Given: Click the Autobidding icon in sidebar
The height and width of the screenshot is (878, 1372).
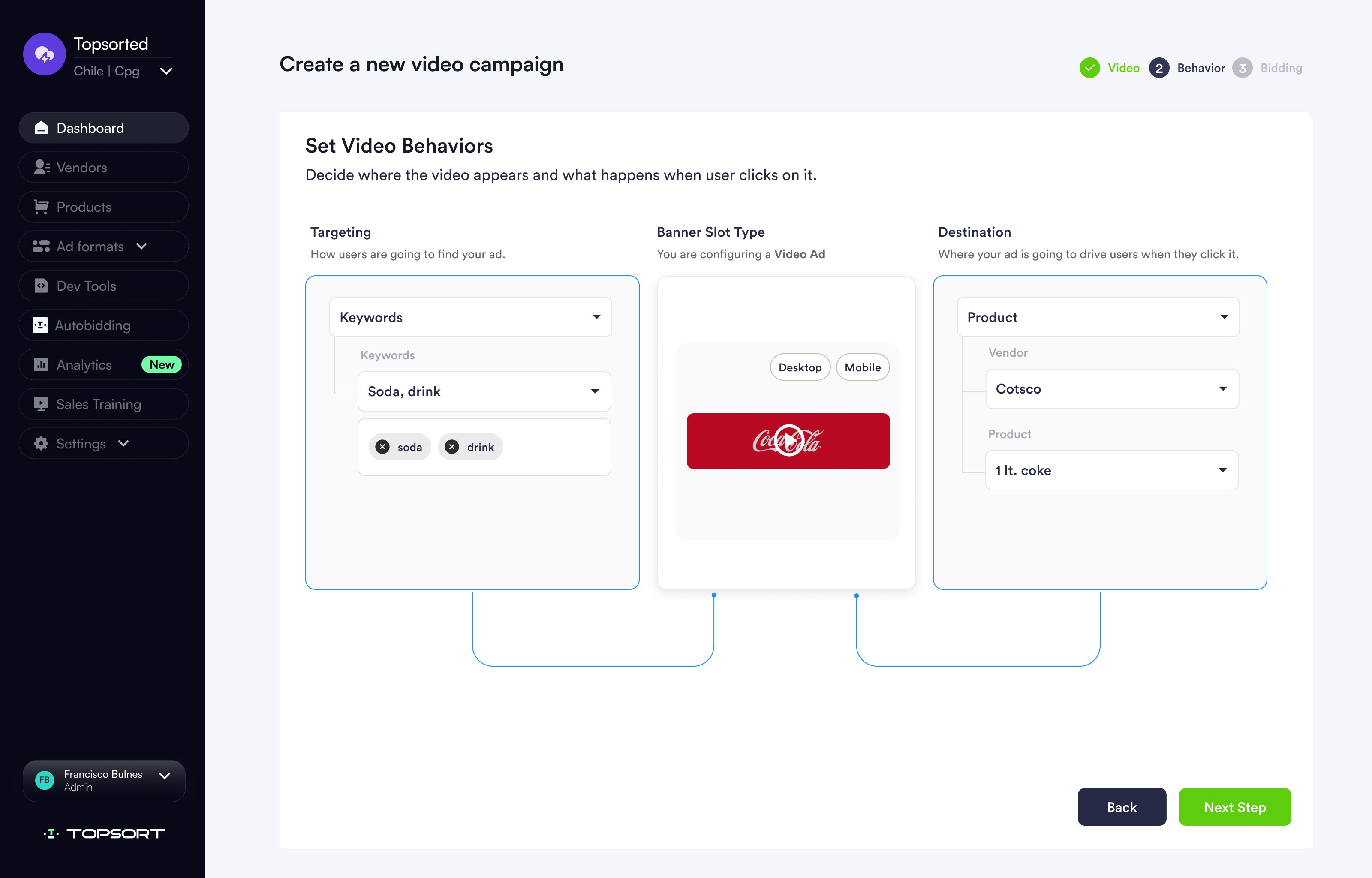Looking at the screenshot, I should point(40,325).
